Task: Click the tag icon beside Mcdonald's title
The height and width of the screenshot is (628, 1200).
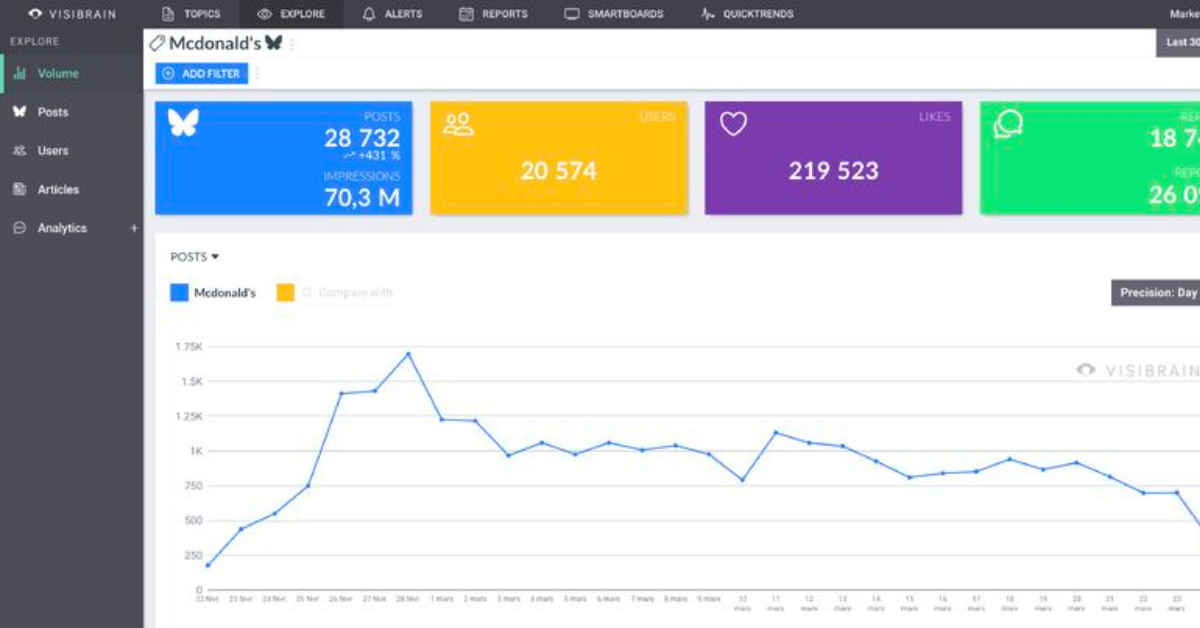Action: pyautogui.click(x=156, y=44)
